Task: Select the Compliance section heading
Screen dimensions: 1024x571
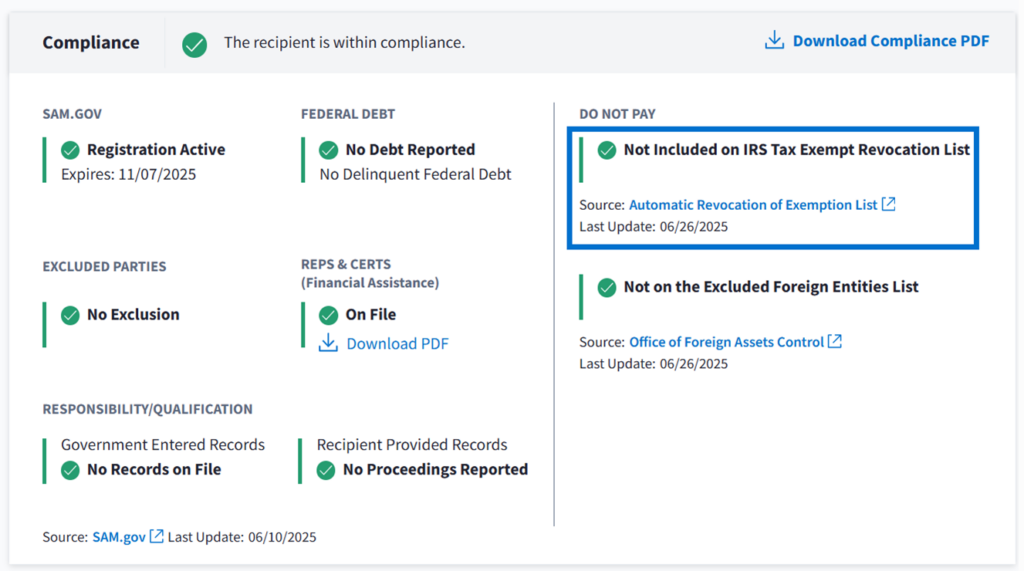Action: (91, 43)
